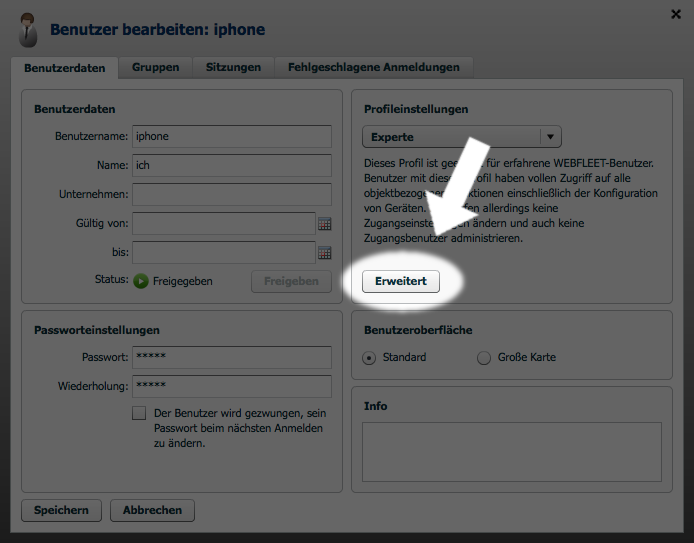The height and width of the screenshot is (543, 694).
Task: Cancel editing with Abbrechen
Action: (152, 510)
